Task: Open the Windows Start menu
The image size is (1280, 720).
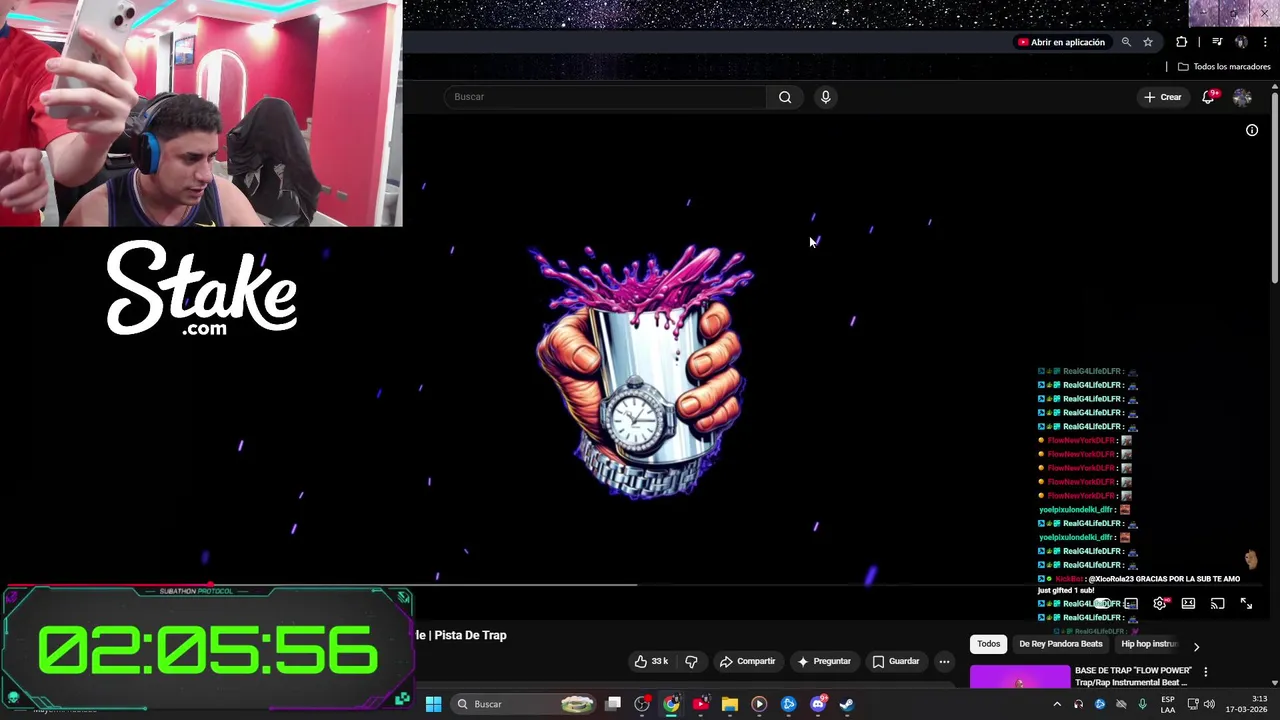Action: click(x=433, y=704)
